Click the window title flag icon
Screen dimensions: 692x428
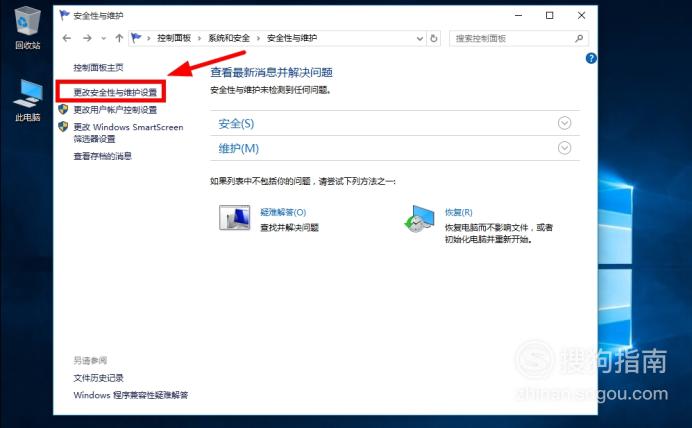click(x=64, y=15)
